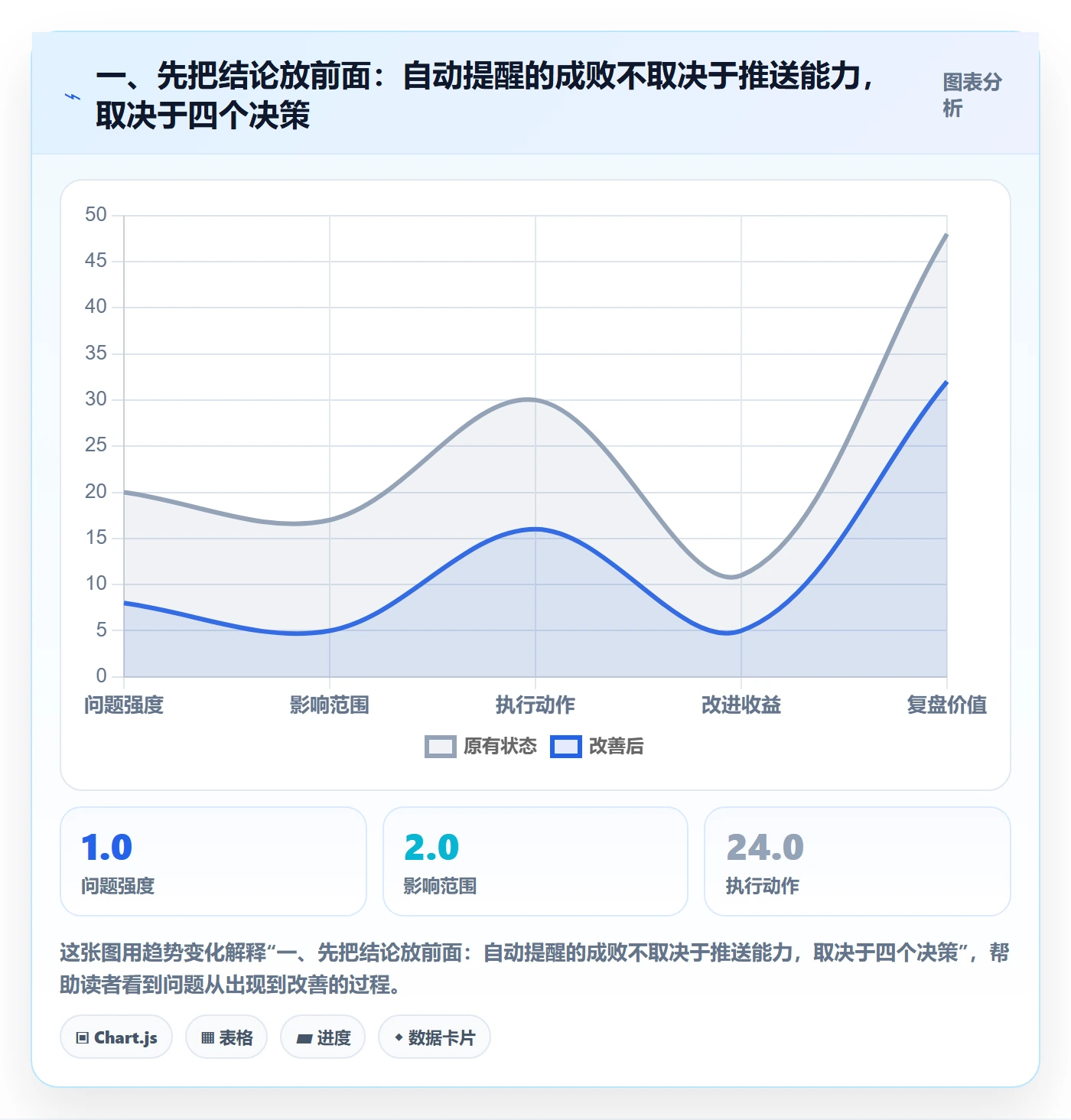
Task: Click the blue 改善后 legend color box
Action: (x=566, y=747)
